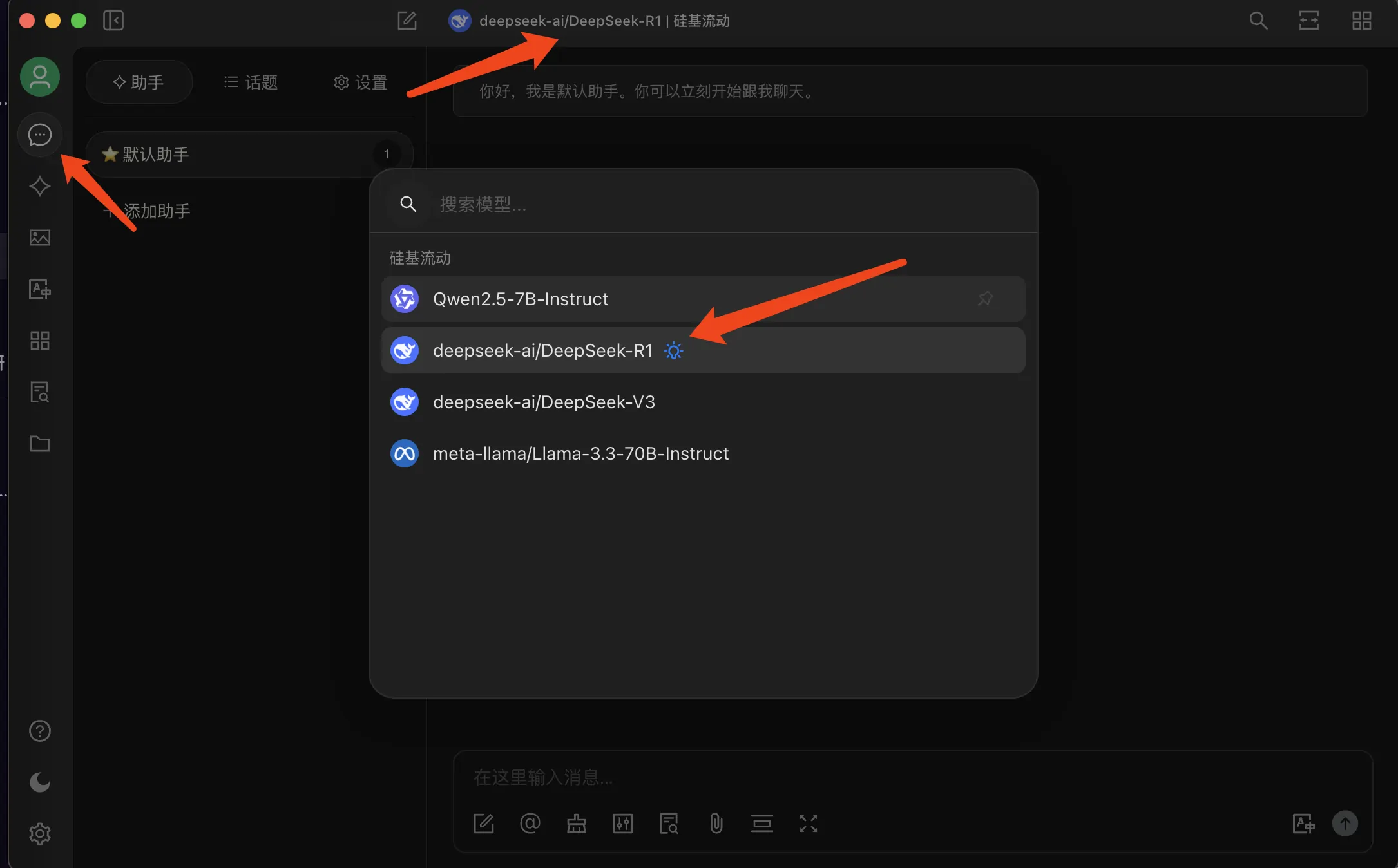Toggle dark mode moon icon

pyautogui.click(x=40, y=782)
